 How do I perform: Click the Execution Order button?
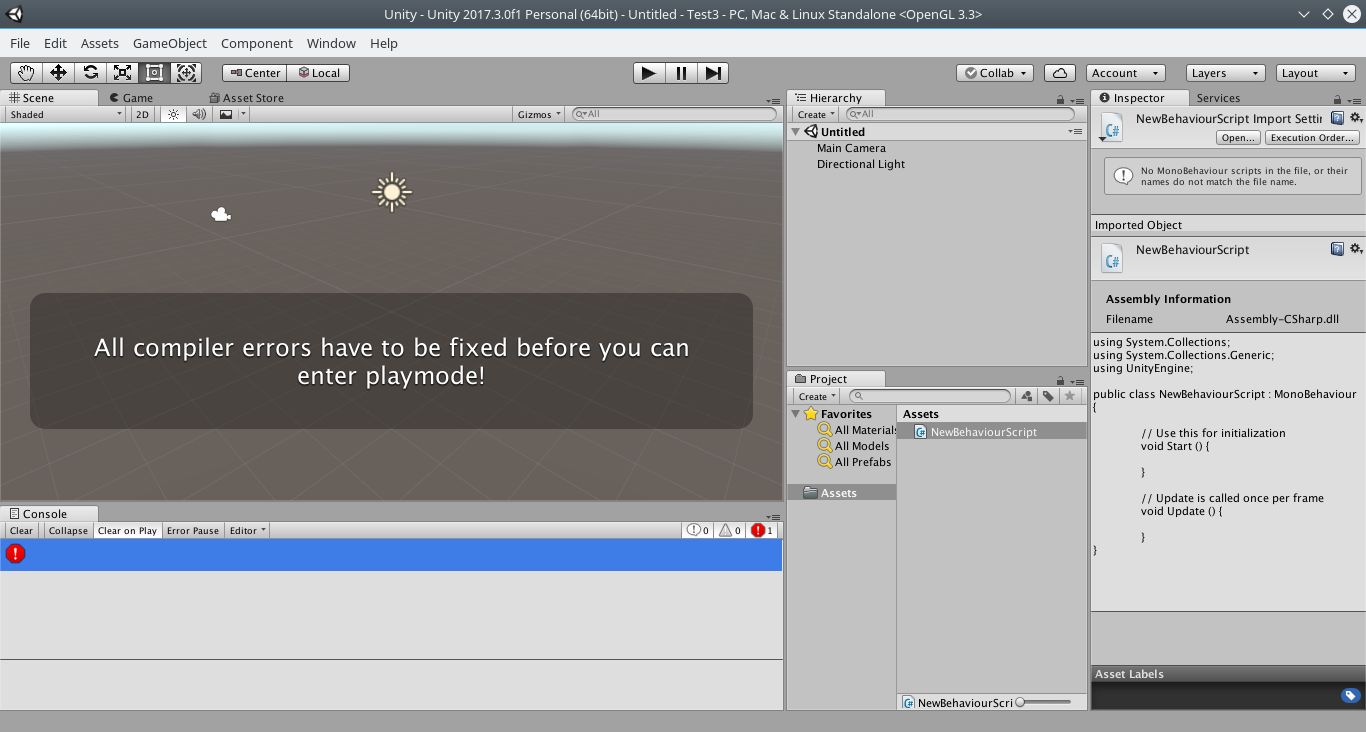(x=1311, y=137)
